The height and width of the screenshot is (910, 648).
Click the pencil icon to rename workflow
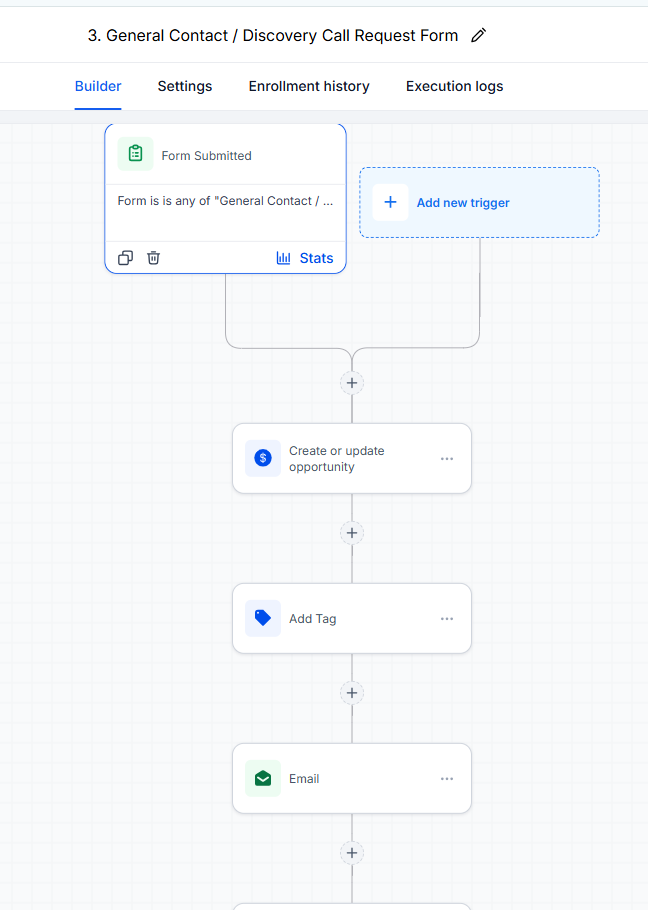pos(478,35)
